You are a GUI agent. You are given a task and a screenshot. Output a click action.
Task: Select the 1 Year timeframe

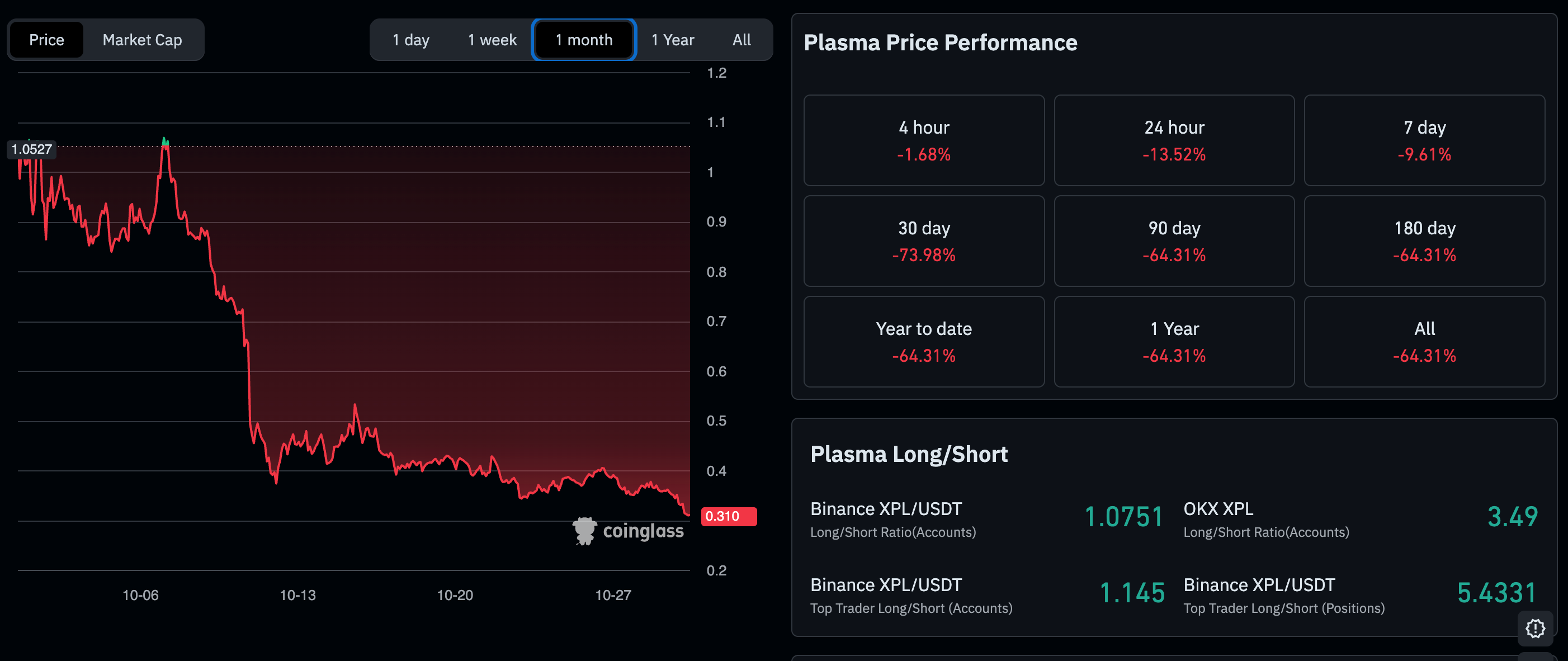click(x=672, y=40)
